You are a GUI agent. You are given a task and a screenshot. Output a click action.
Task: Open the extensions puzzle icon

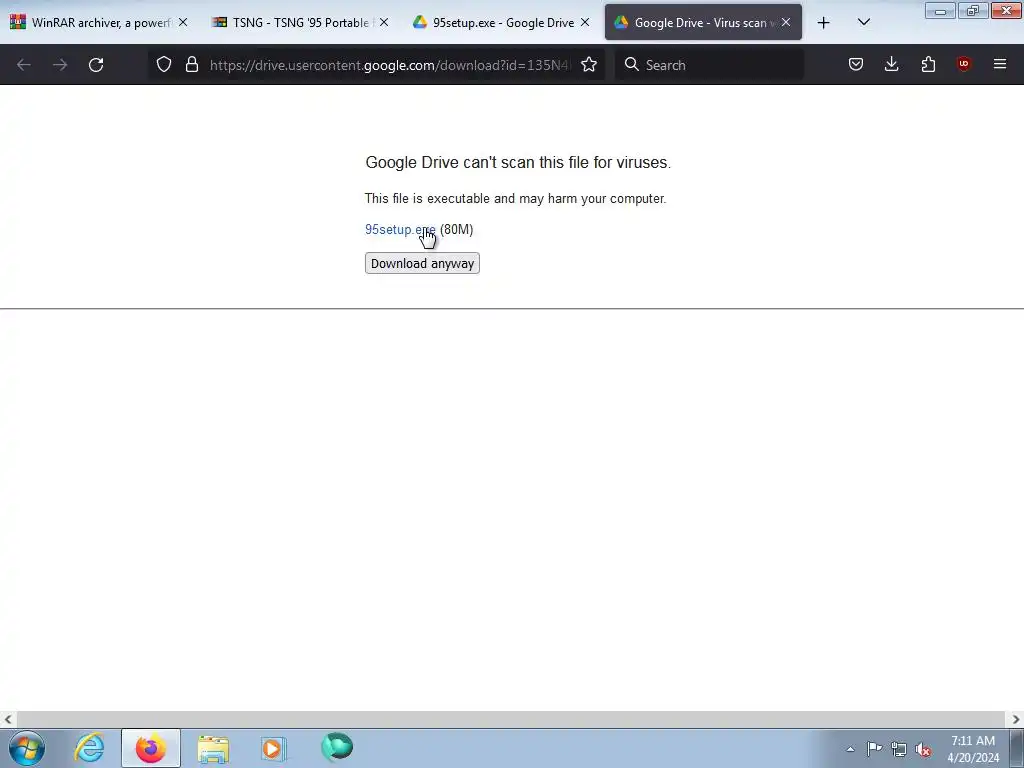pyautogui.click(x=928, y=64)
